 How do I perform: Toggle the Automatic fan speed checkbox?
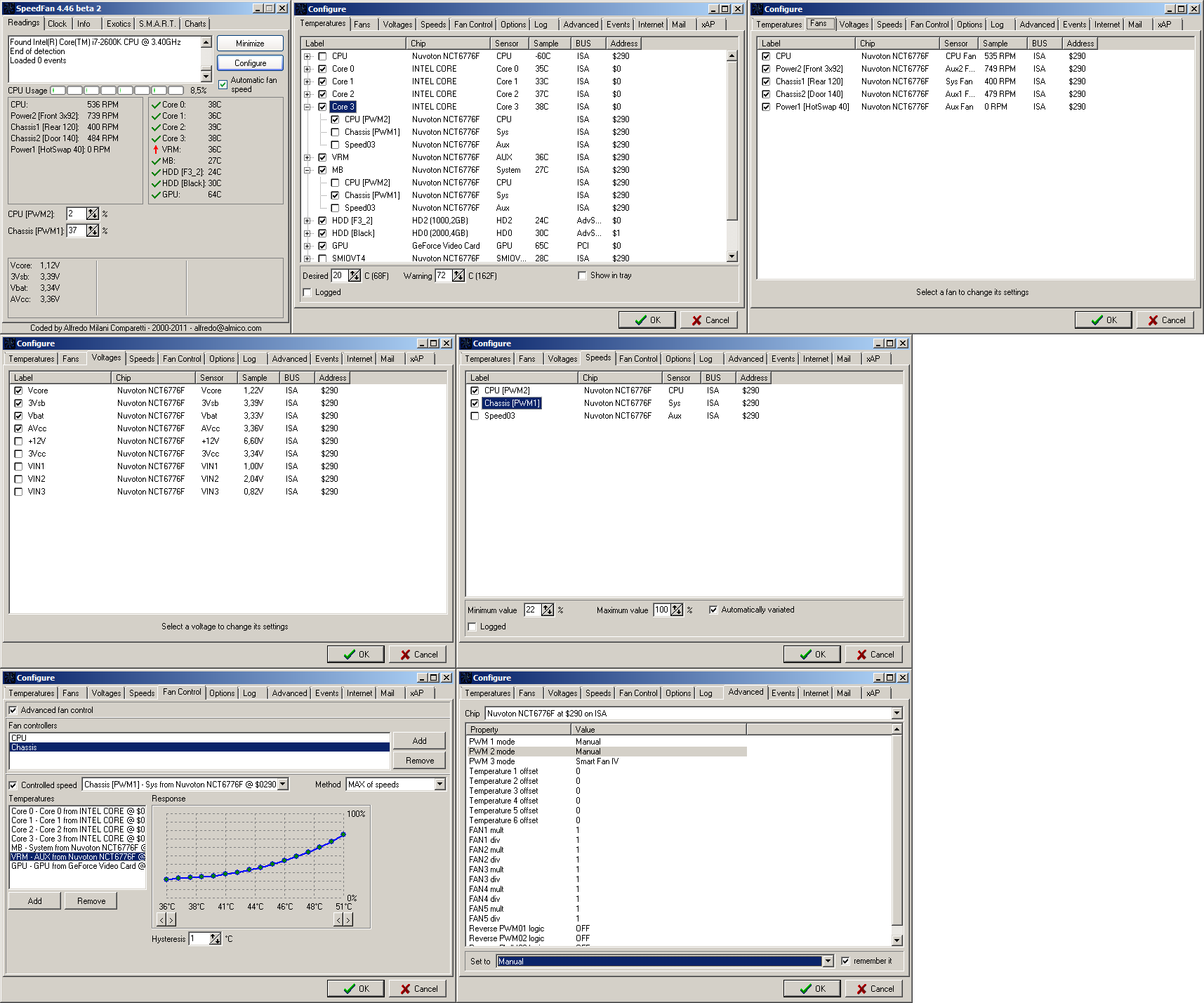click(x=223, y=85)
